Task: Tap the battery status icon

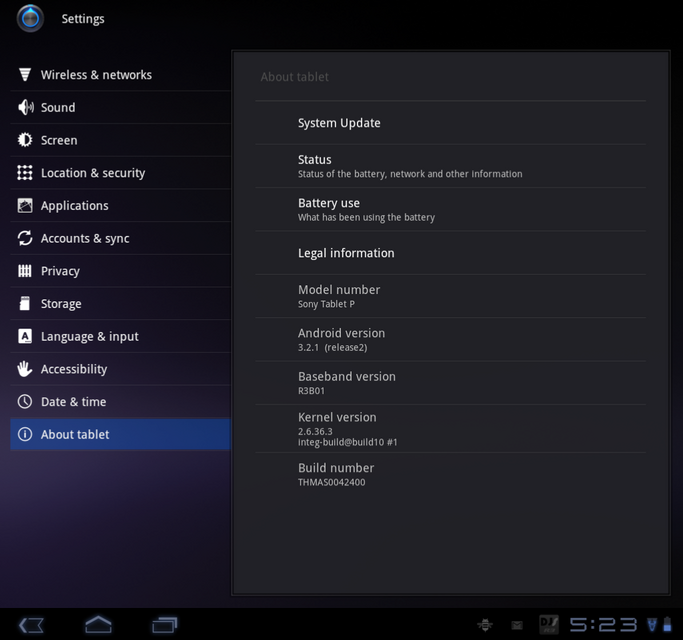Action: pos(667,625)
